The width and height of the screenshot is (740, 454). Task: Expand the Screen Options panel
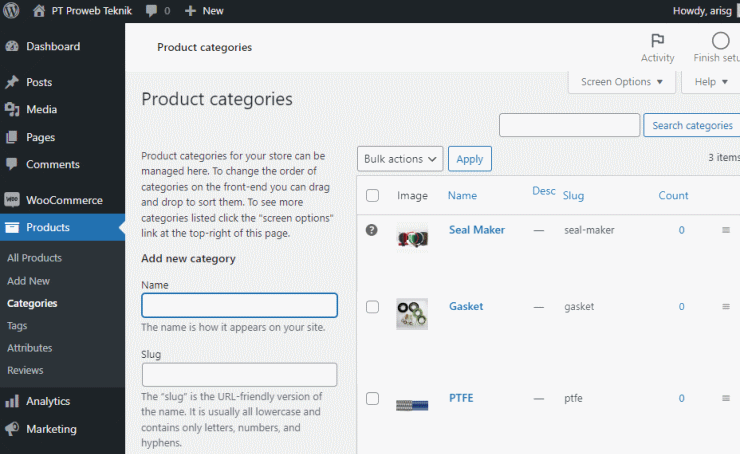pyautogui.click(x=622, y=82)
